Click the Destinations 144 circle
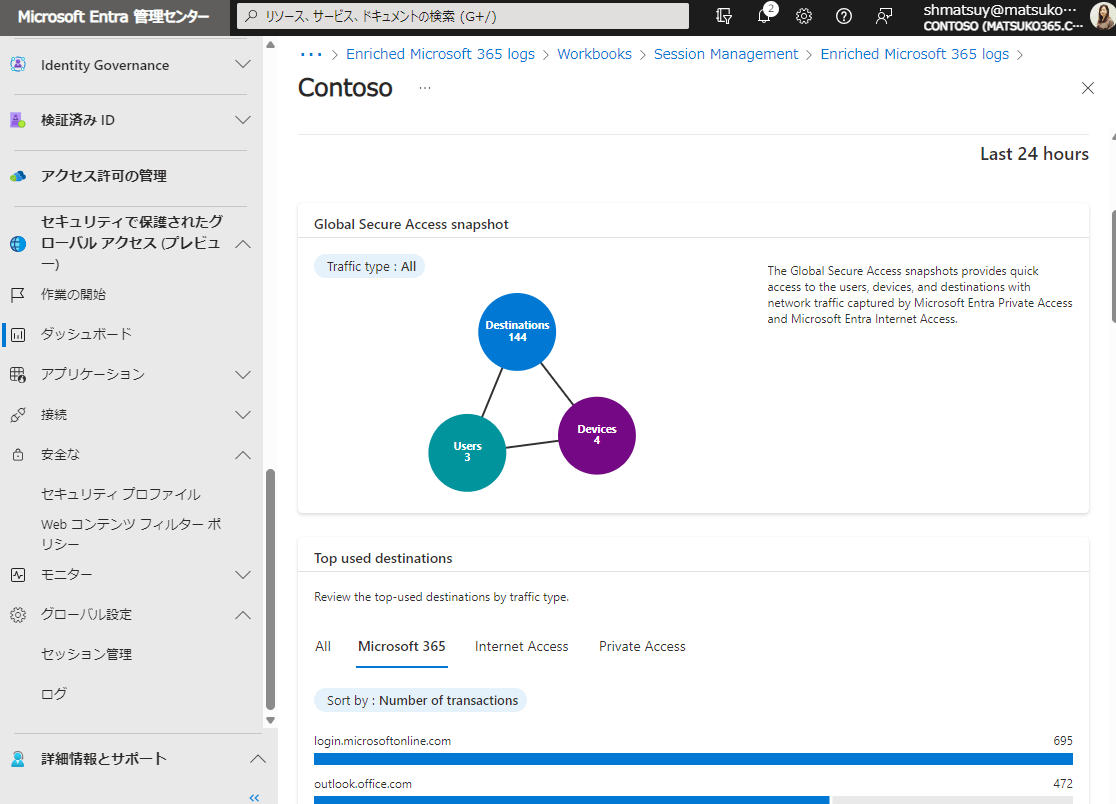 click(x=517, y=332)
